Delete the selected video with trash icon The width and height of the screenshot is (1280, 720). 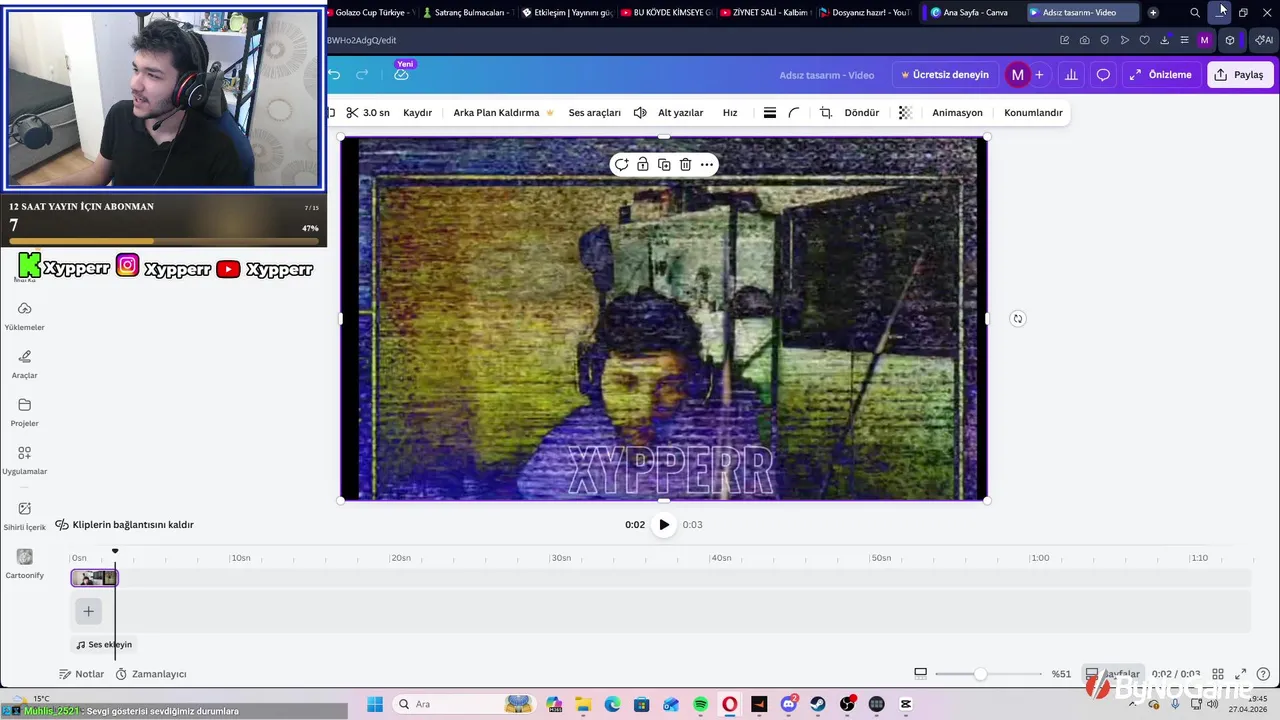point(685,165)
